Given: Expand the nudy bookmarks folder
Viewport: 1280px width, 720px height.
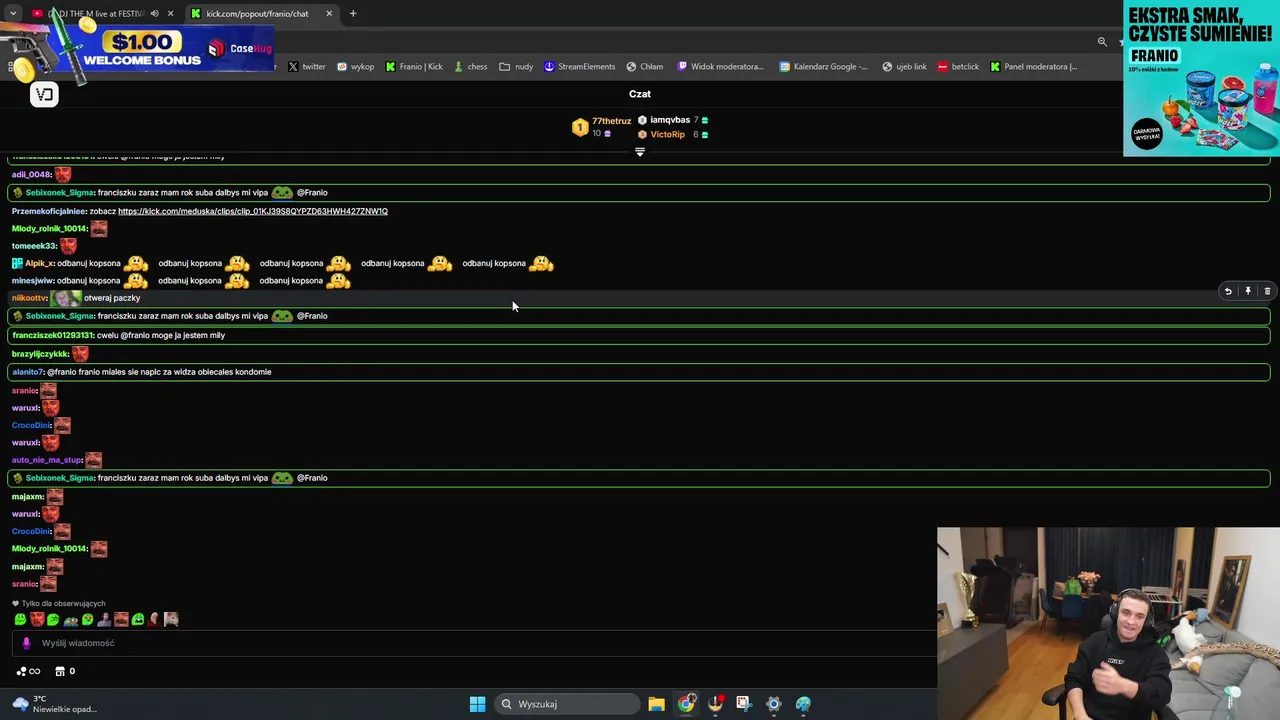Looking at the screenshot, I should (x=516, y=67).
